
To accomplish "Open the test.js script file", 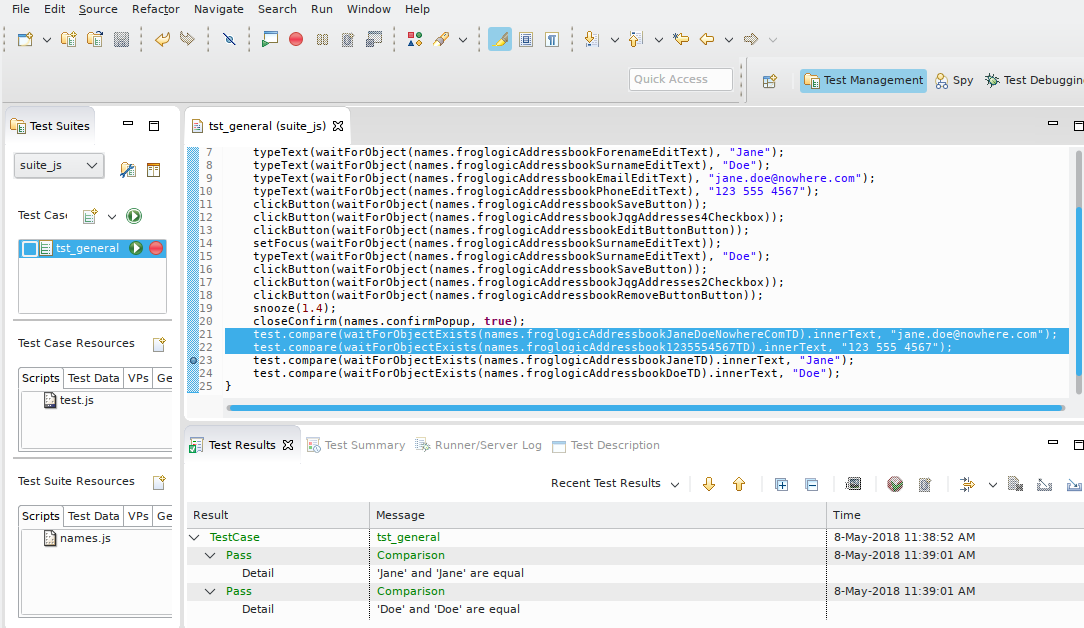I will tap(76, 400).
